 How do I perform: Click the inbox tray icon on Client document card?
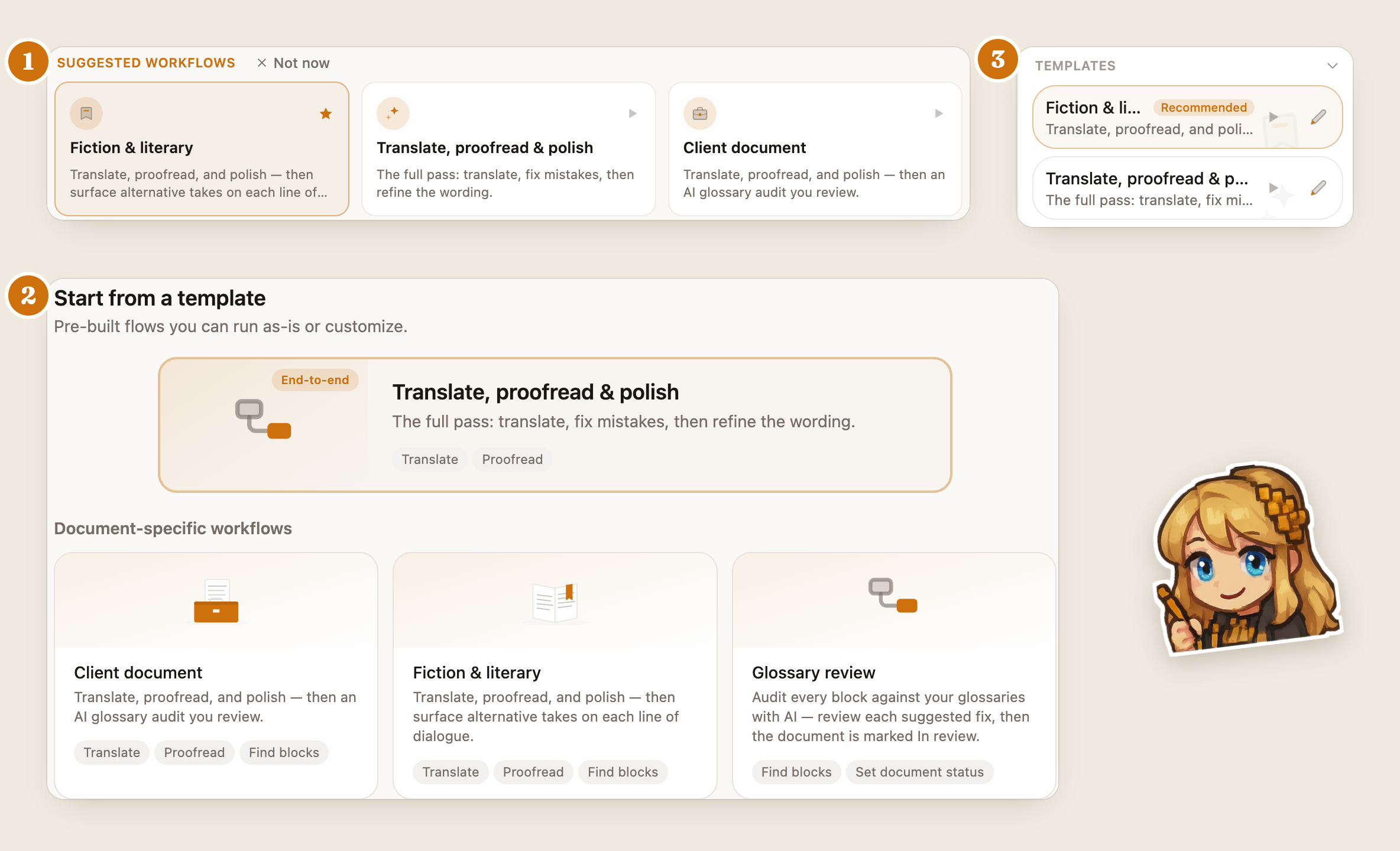216,601
